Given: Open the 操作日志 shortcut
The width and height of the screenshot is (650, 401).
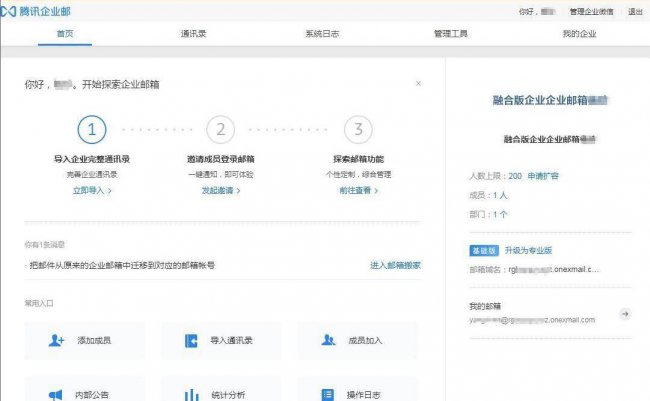Looking at the screenshot, I should (358, 389).
